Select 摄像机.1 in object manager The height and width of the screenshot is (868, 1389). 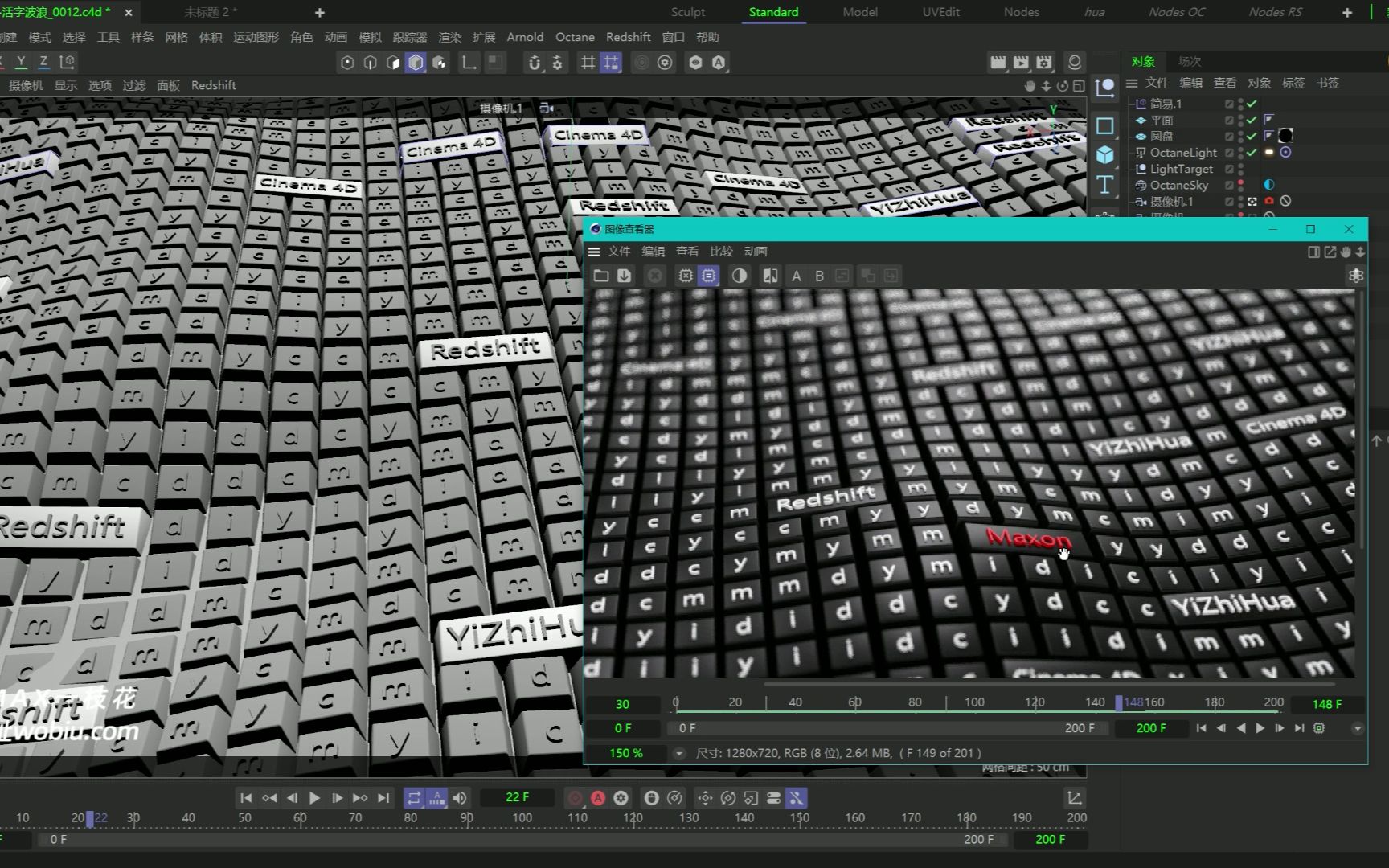1172,202
